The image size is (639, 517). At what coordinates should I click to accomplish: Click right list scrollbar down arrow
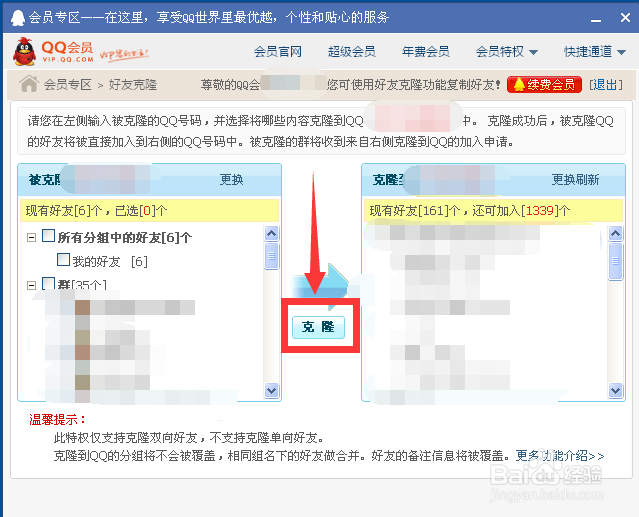coord(615,390)
